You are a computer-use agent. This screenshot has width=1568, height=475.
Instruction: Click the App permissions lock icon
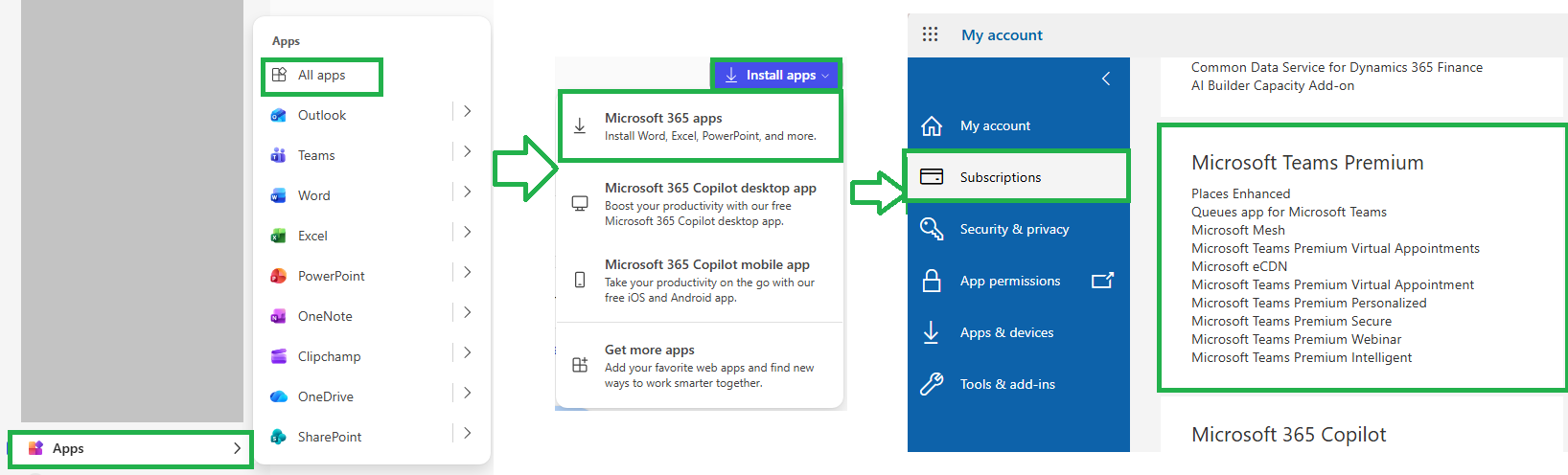(932, 281)
